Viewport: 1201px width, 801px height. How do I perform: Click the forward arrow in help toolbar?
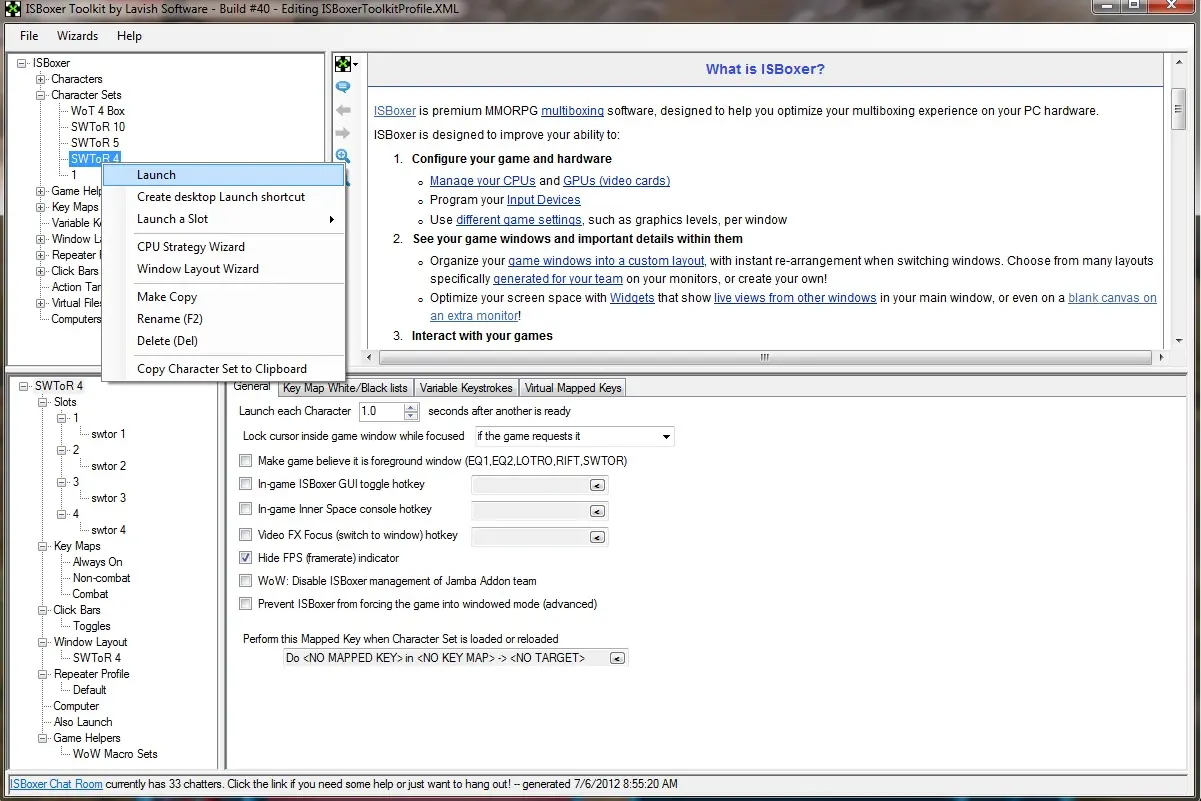[343, 133]
